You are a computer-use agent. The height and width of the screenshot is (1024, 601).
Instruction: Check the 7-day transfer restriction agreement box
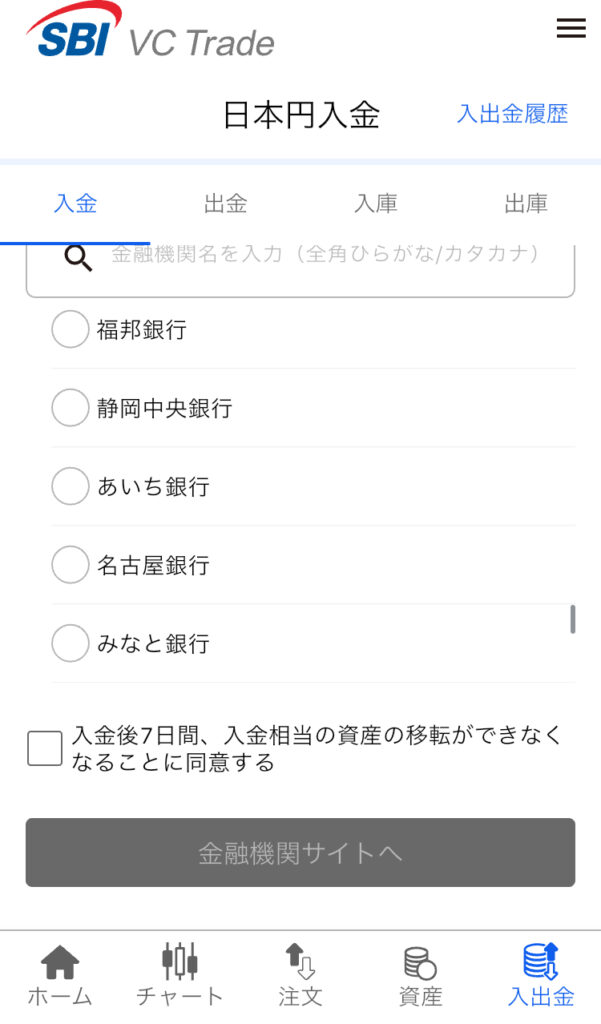pyautogui.click(x=45, y=748)
